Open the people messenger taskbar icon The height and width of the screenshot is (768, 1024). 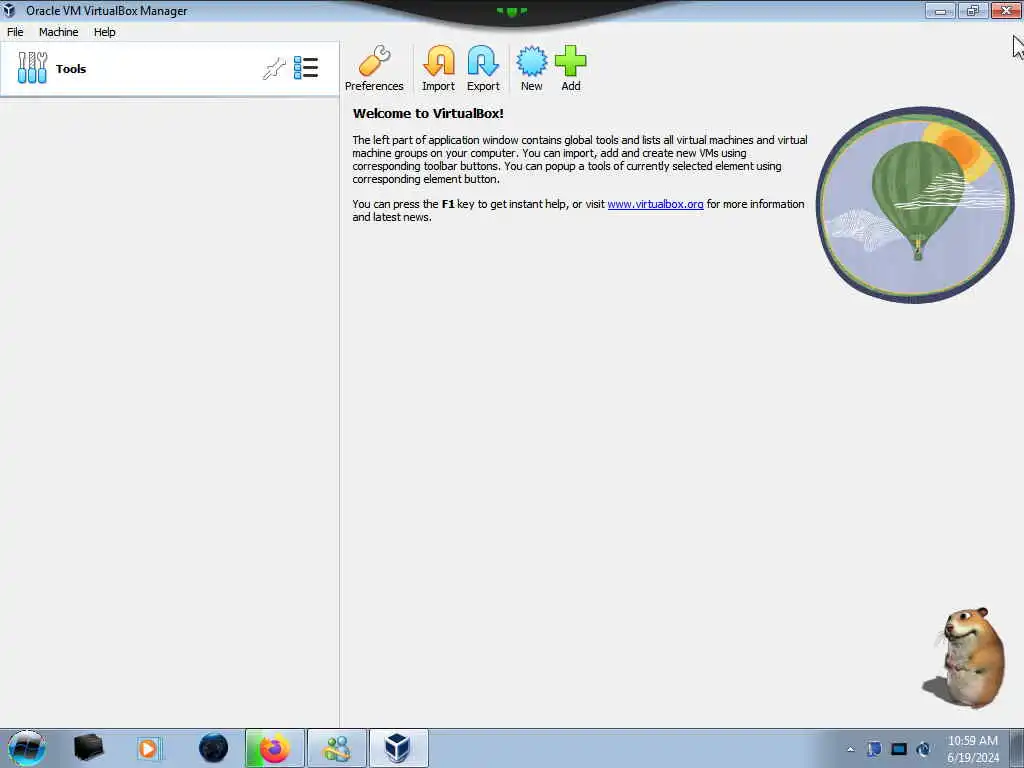pyautogui.click(x=337, y=748)
